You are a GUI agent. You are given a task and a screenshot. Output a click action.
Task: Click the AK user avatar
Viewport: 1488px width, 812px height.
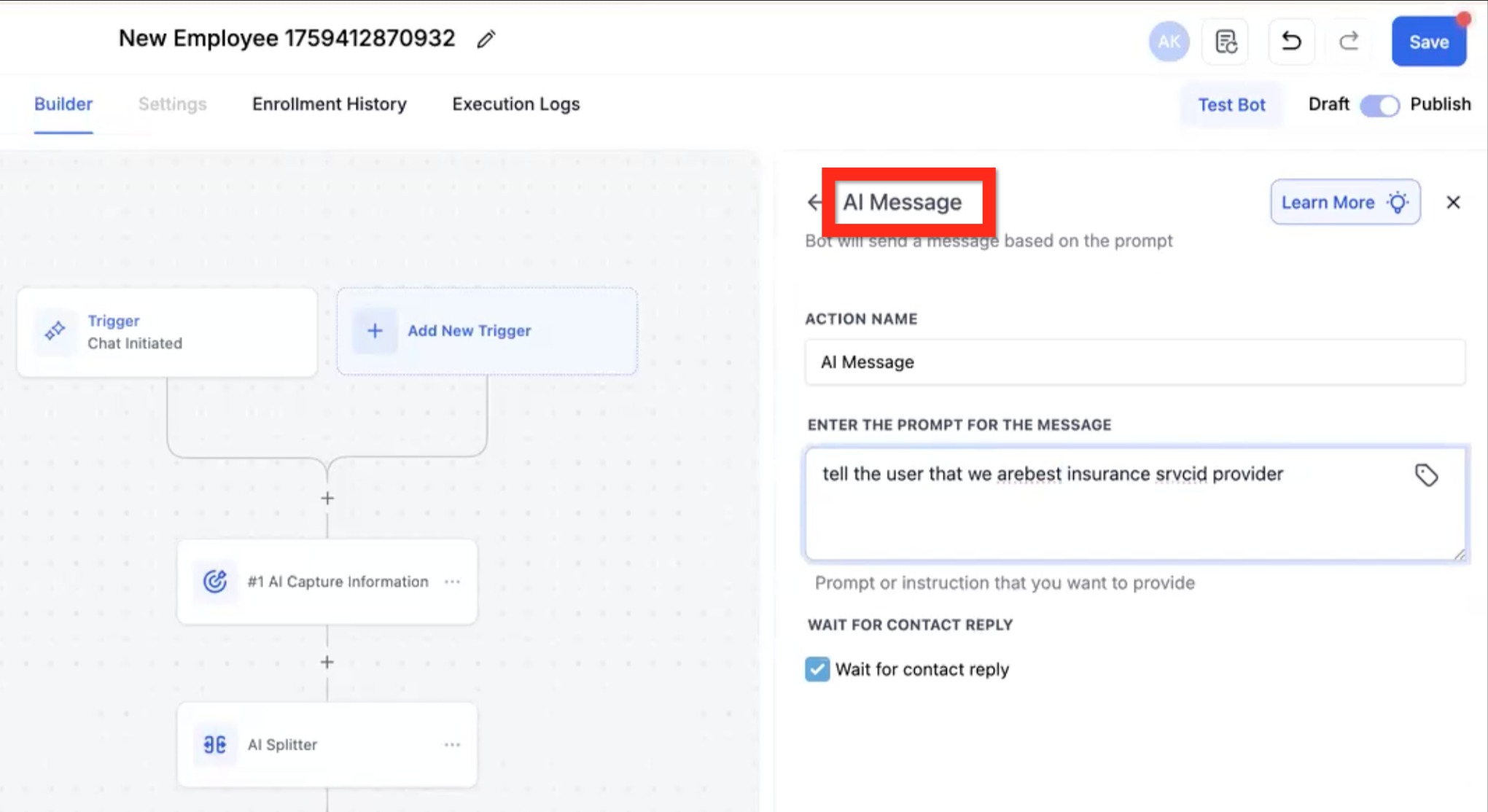click(1169, 42)
